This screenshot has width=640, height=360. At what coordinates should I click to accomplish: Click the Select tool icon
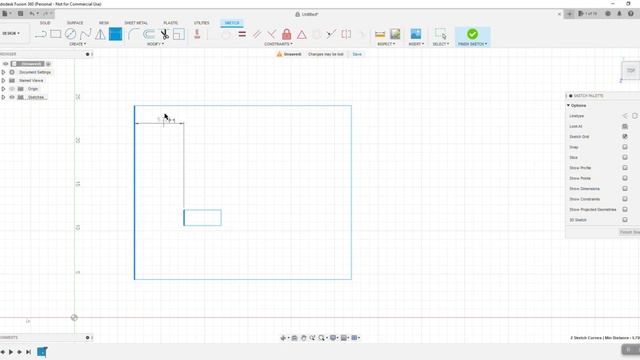441,34
